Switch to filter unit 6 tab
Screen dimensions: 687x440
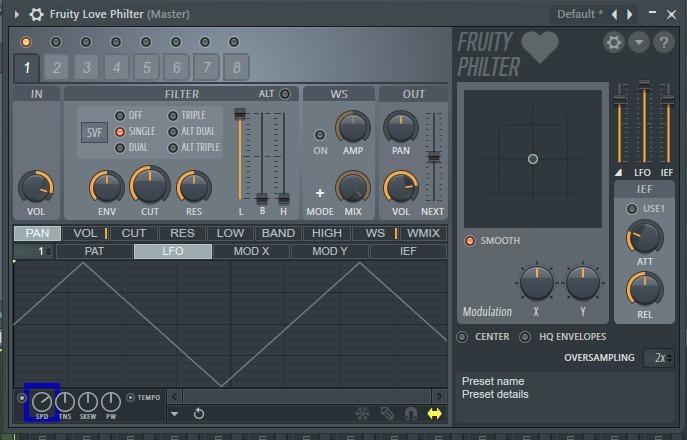point(176,67)
